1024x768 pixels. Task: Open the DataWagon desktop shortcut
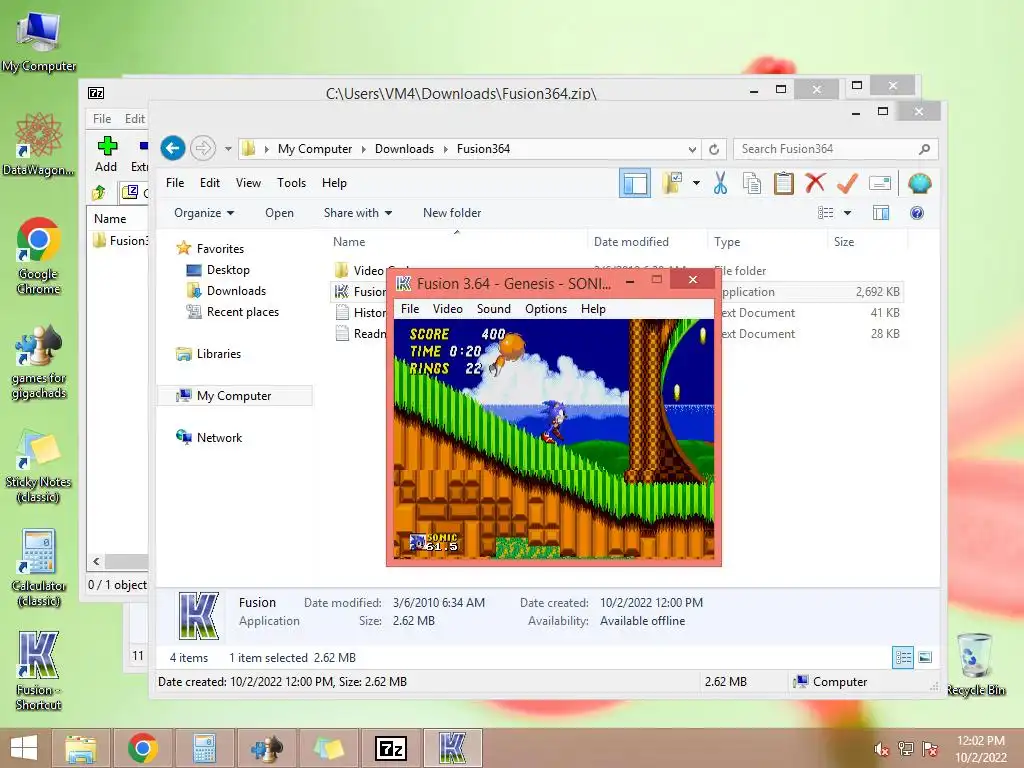point(39,144)
